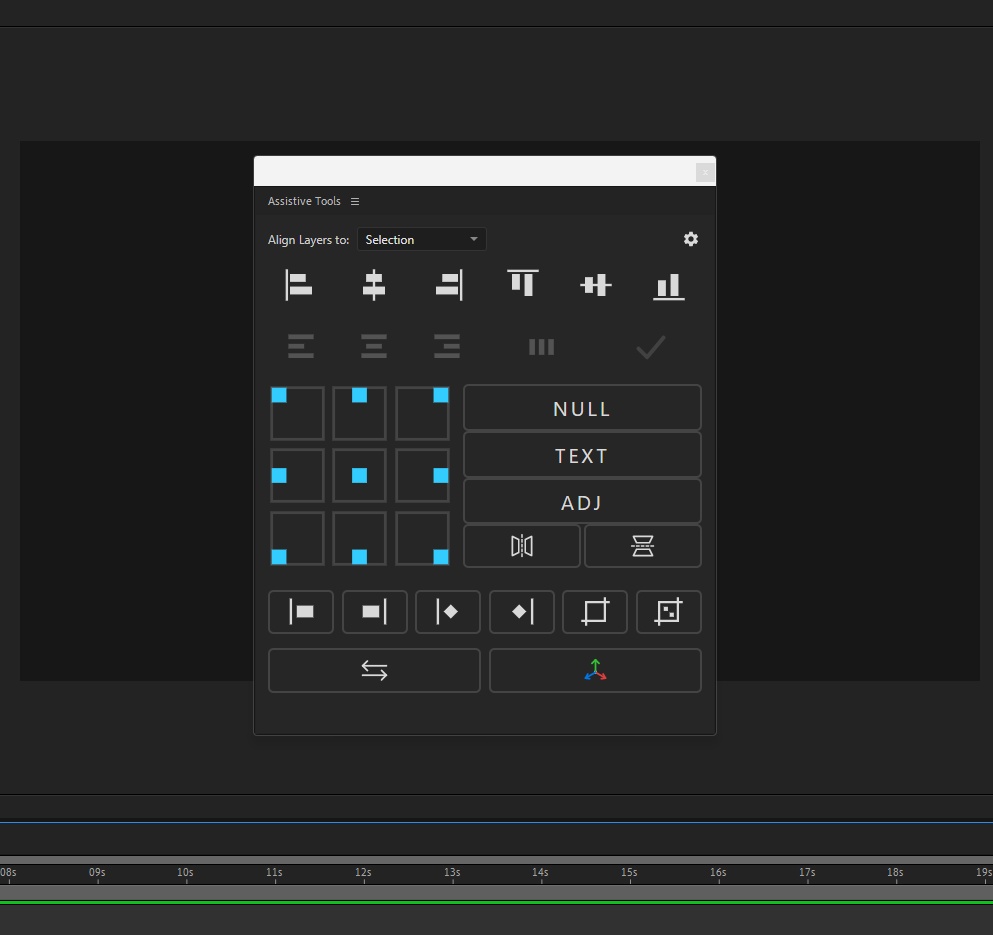
Task: Align layers to vertical center
Action: 596,285
